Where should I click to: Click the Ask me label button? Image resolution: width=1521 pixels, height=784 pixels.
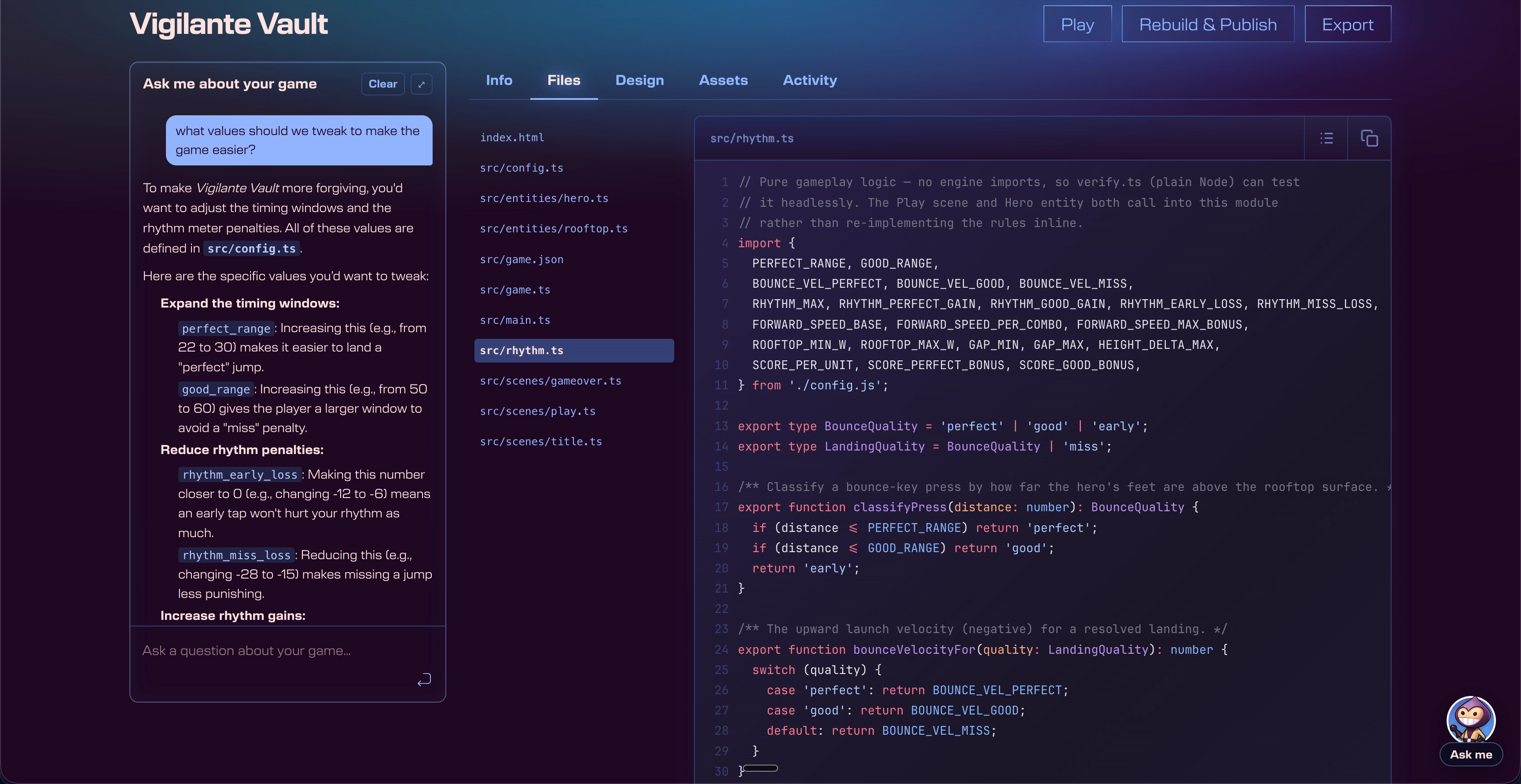coord(1471,755)
